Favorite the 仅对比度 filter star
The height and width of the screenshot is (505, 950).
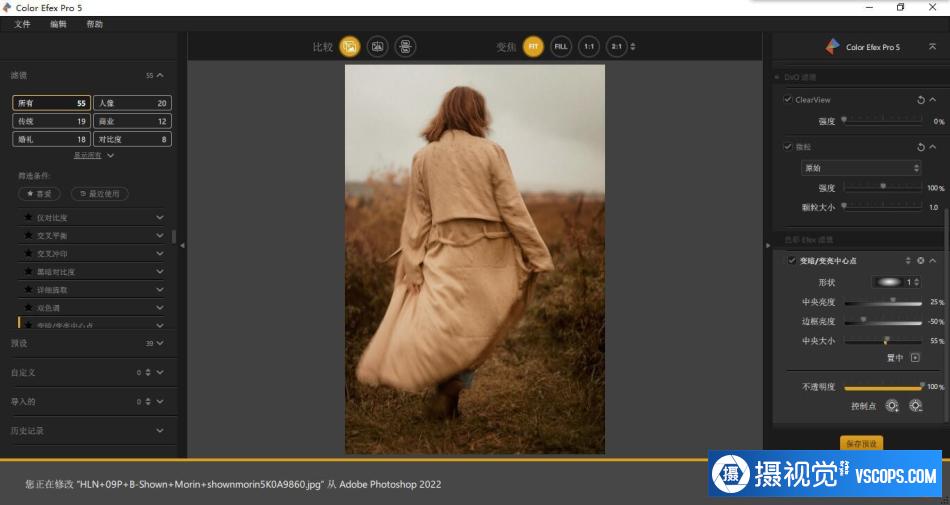[28, 217]
